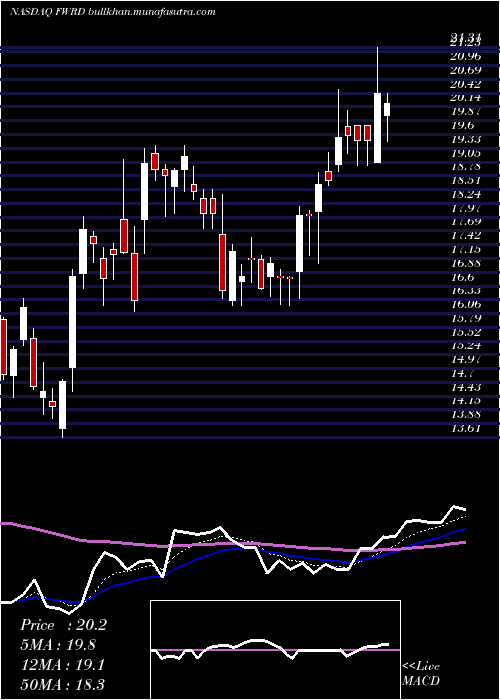Image resolution: width=500 pixels, height=700 pixels.
Task: Click the 19.05 price axis label
Action: [466, 153]
